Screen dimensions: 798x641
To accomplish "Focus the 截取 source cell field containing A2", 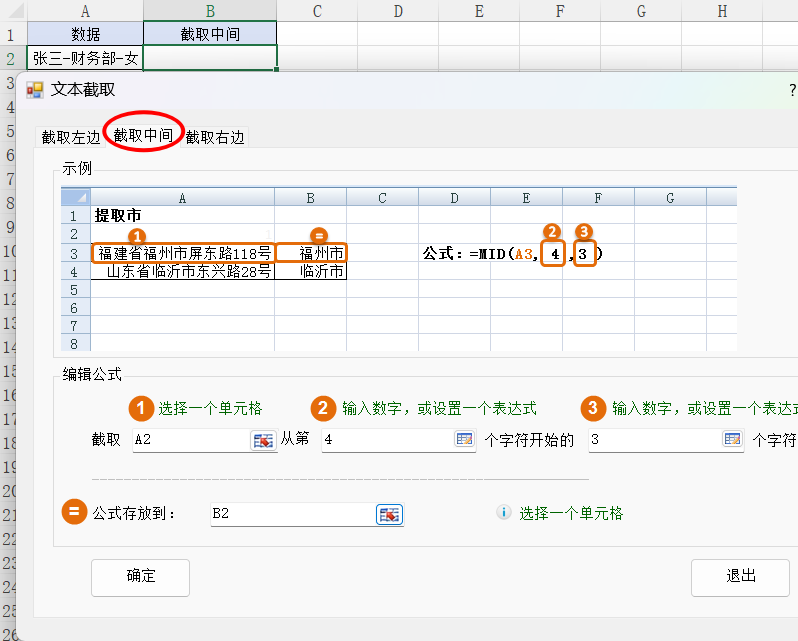I will click(x=190, y=440).
